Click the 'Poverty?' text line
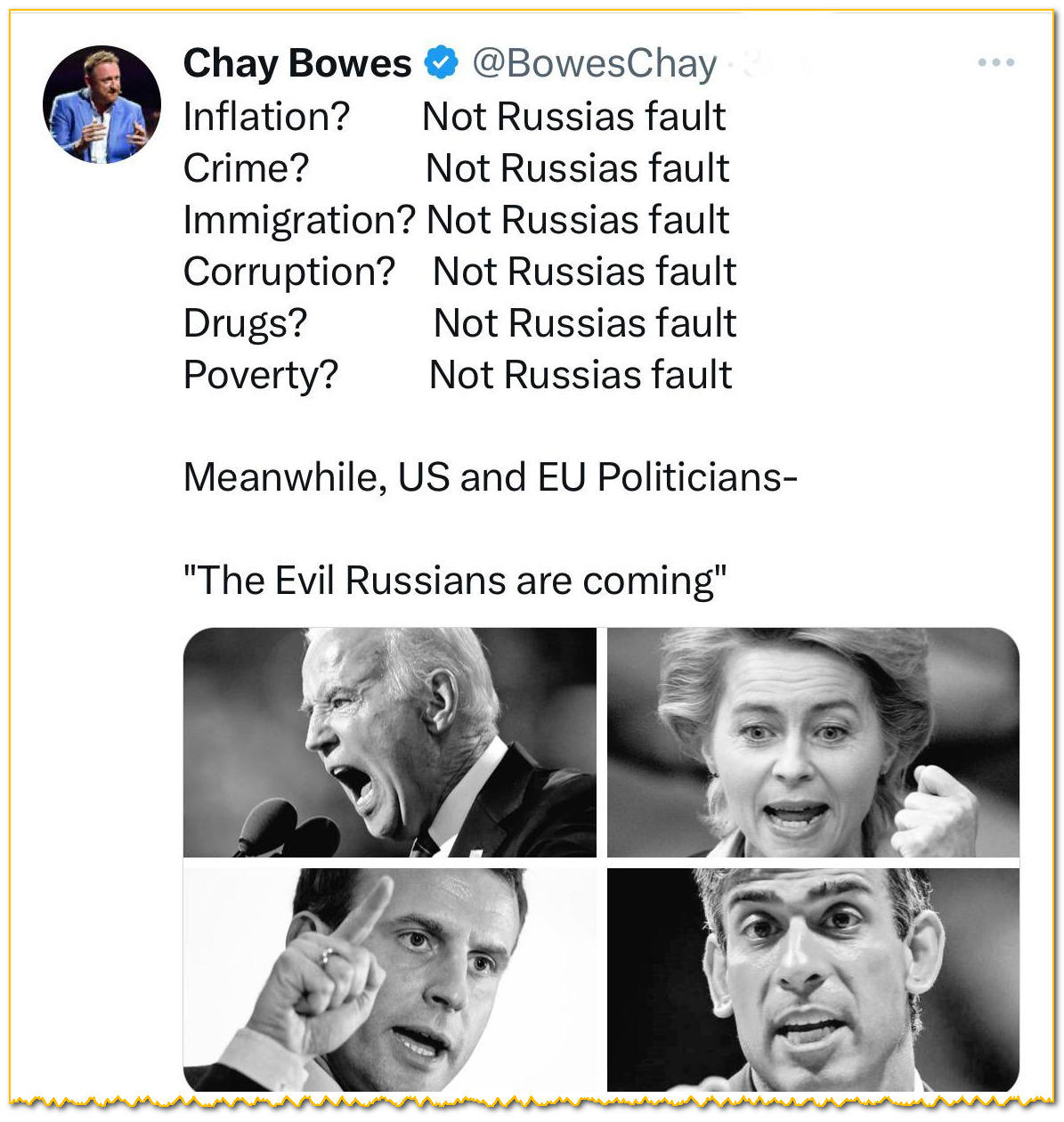This screenshot has height=1122, width=1064. click(261, 375)
